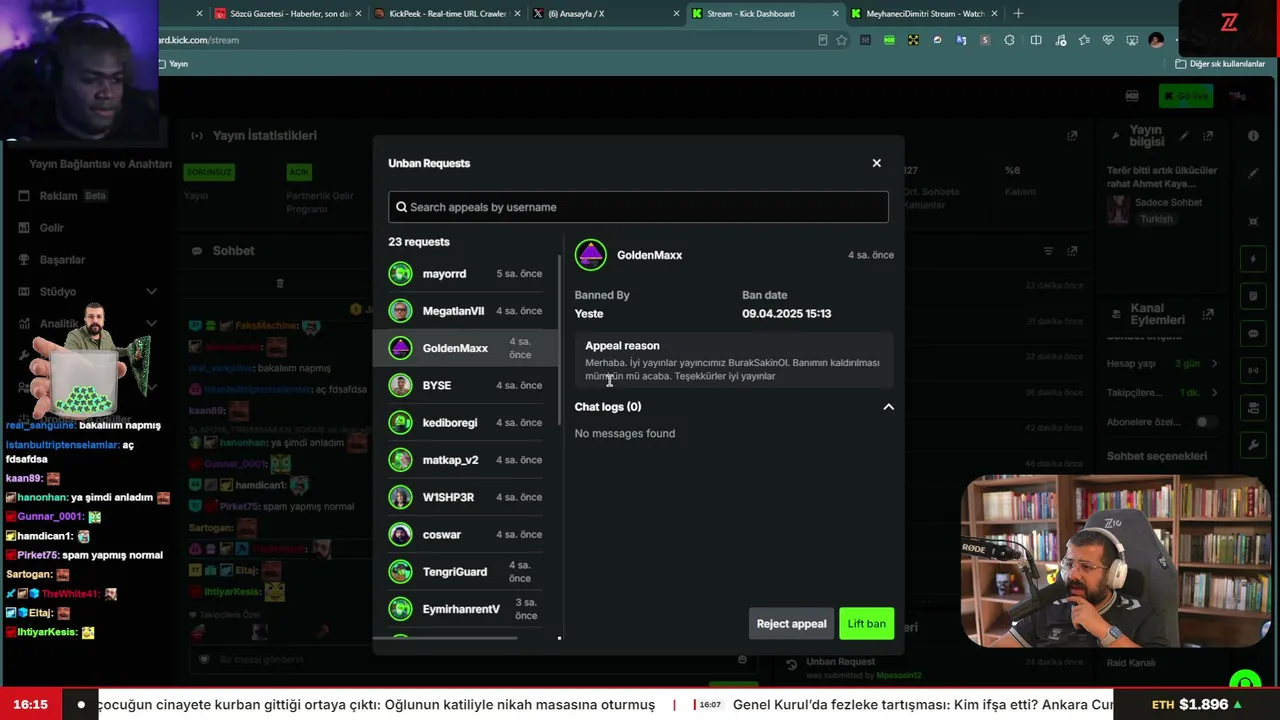Click the info icon in right rail

pyautogui.click(x=1253, y=136)
